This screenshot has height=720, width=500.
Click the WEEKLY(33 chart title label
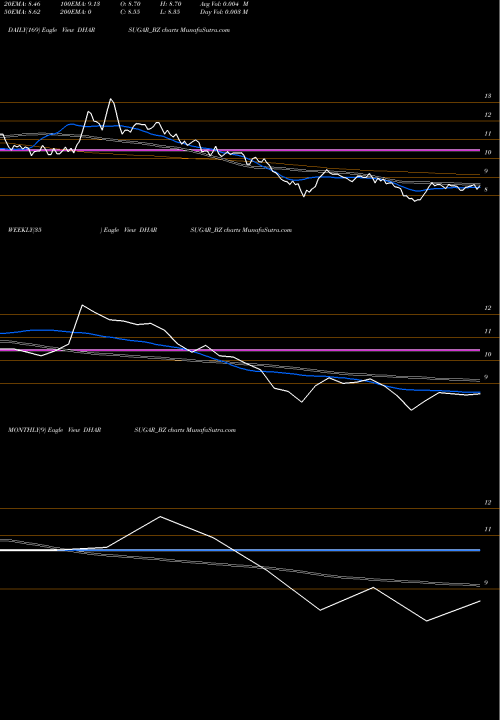[25, 230]
